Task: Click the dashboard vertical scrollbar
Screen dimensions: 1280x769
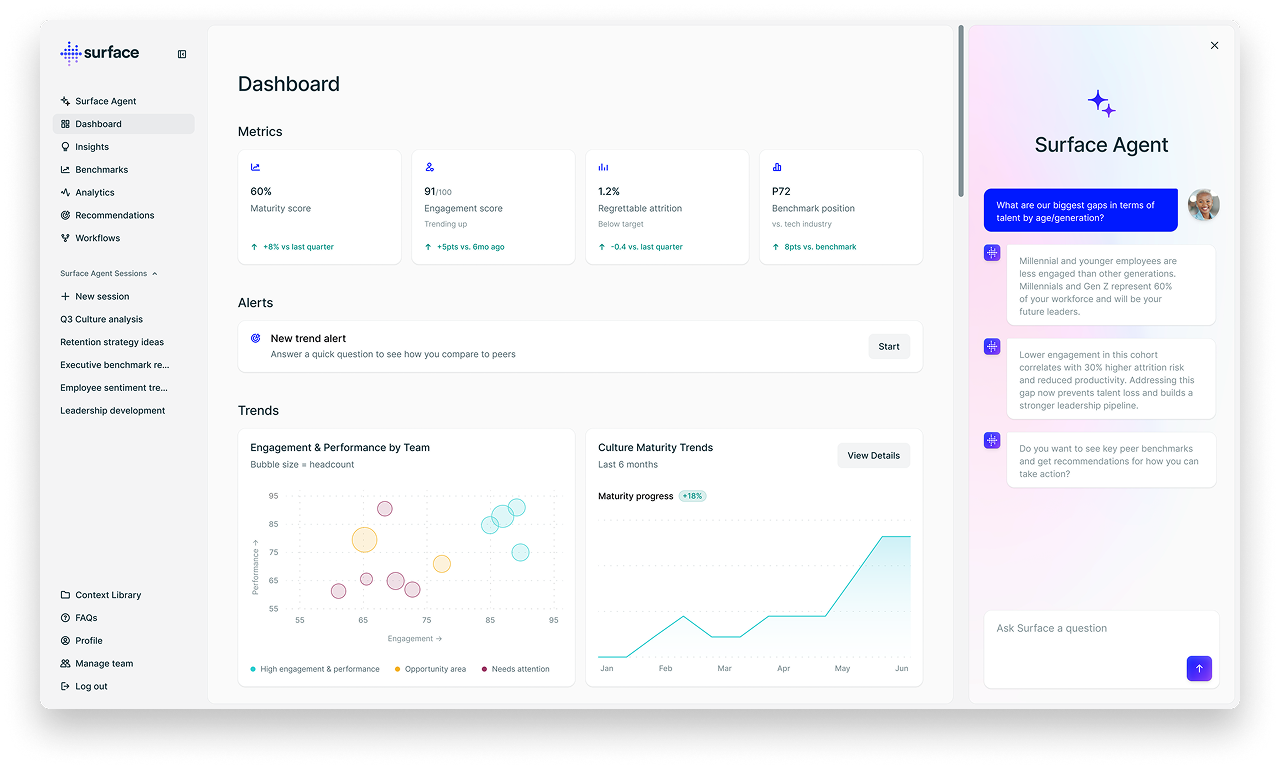Action: tap(961, 90)
